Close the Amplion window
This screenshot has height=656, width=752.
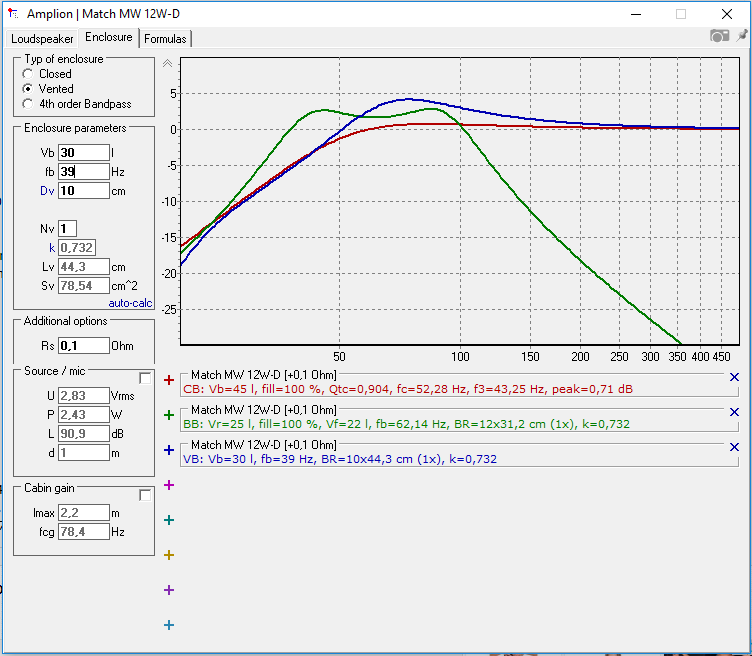click(727, 14)
